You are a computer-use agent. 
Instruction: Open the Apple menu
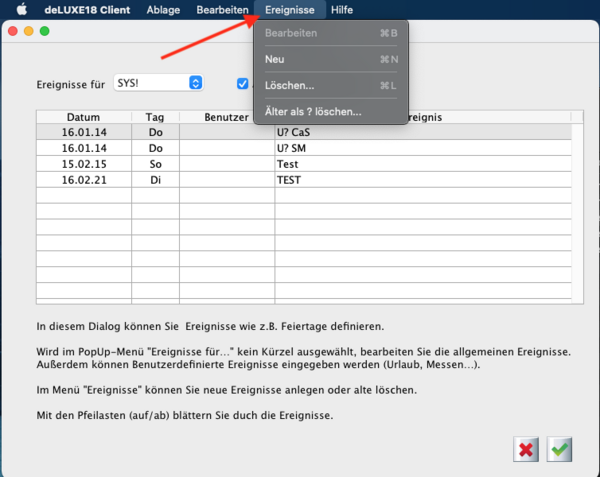point(21,9)
